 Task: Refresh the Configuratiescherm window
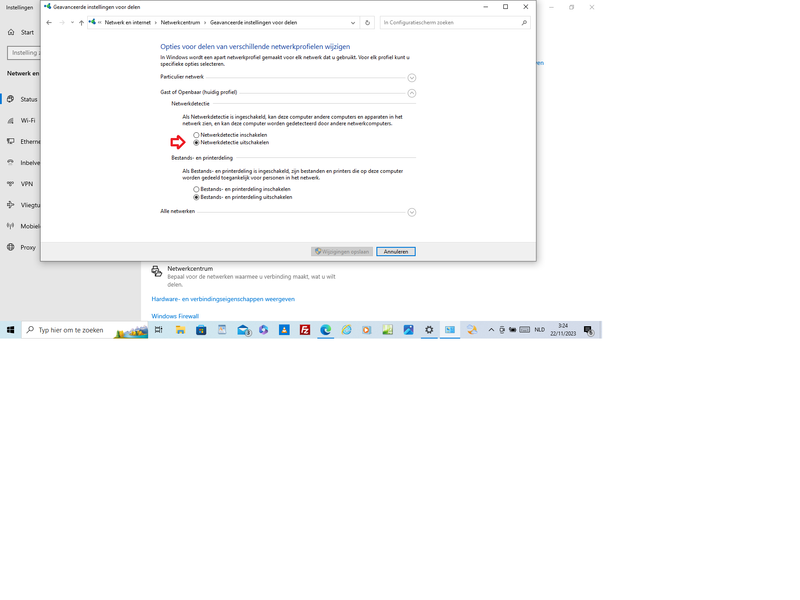click(367, 22)
